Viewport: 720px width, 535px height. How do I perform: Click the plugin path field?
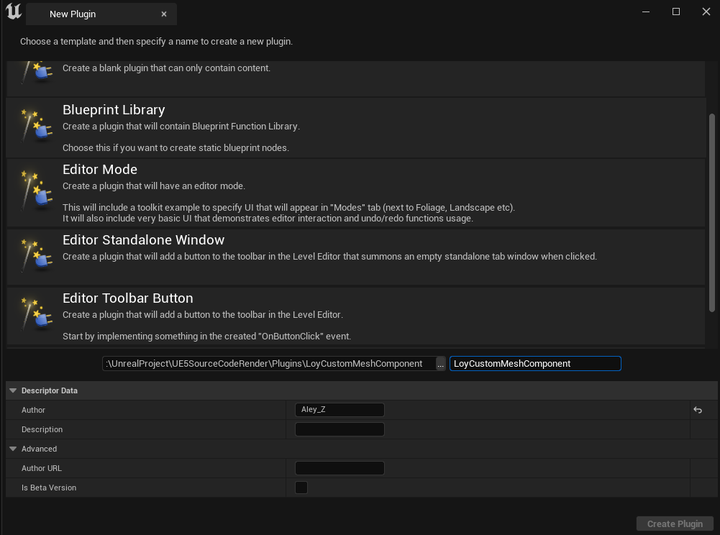point(269,364)
